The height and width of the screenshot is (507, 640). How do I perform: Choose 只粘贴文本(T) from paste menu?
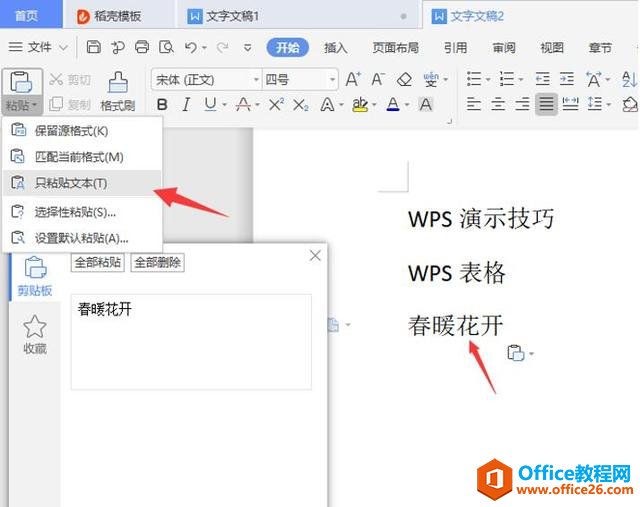(82, 183)
